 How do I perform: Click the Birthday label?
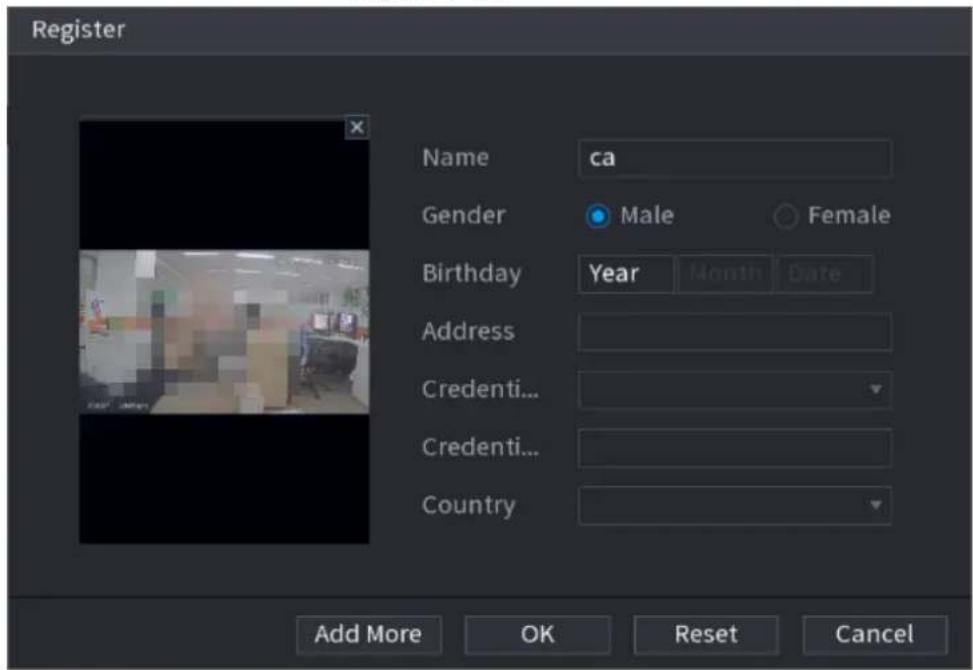[x=472, y=274]
